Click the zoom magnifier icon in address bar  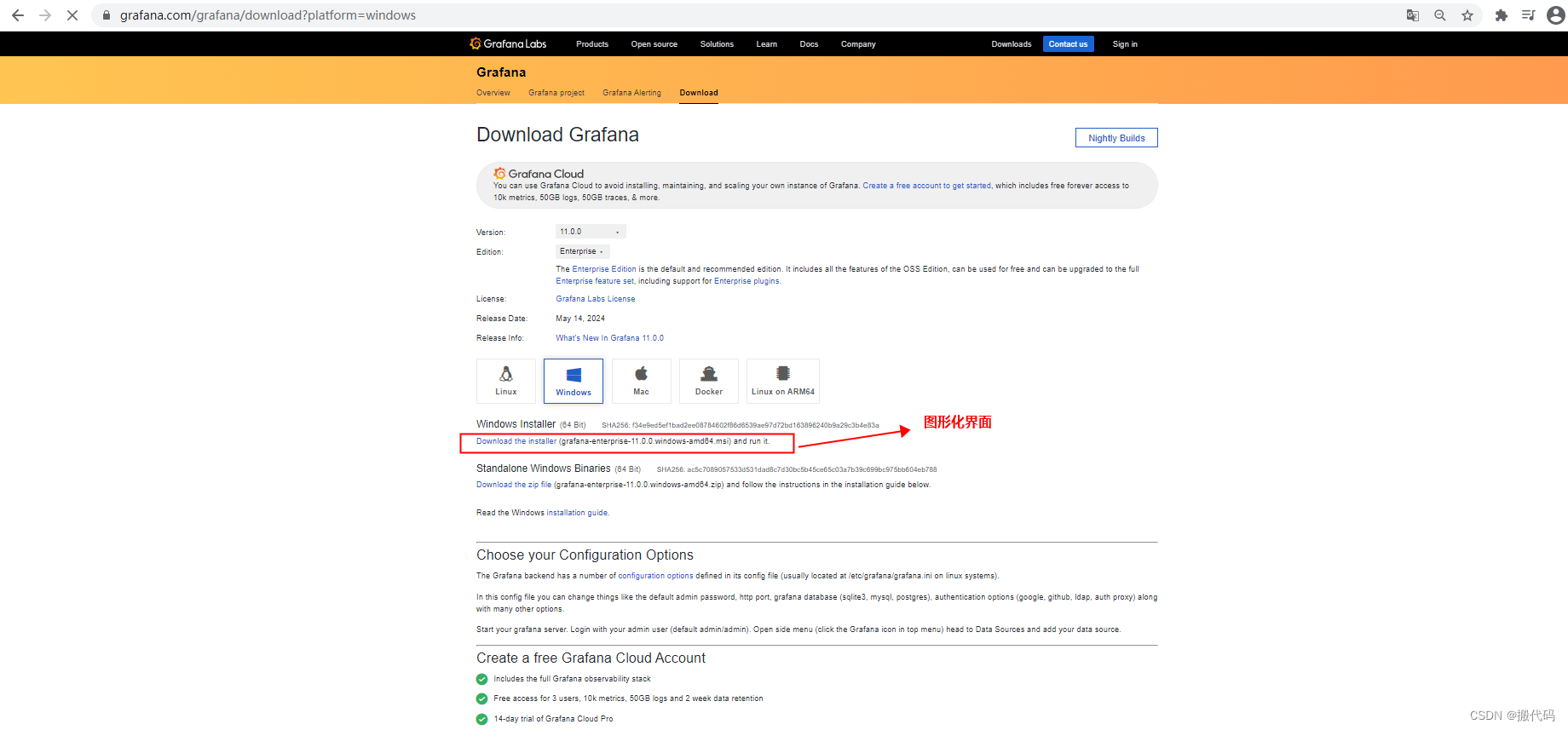pyautogui.click(x=1440, y=15)
